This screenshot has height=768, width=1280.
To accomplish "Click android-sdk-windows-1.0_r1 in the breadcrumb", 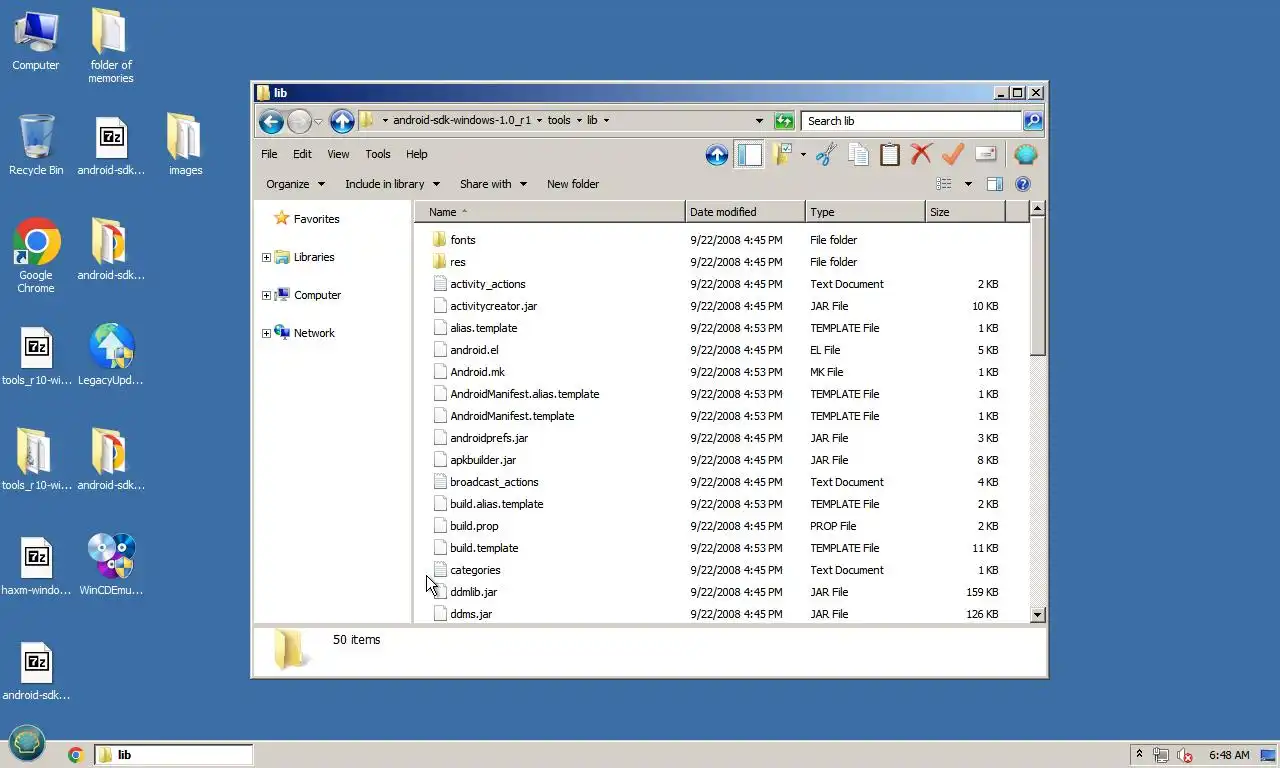I will click(461, 120).
